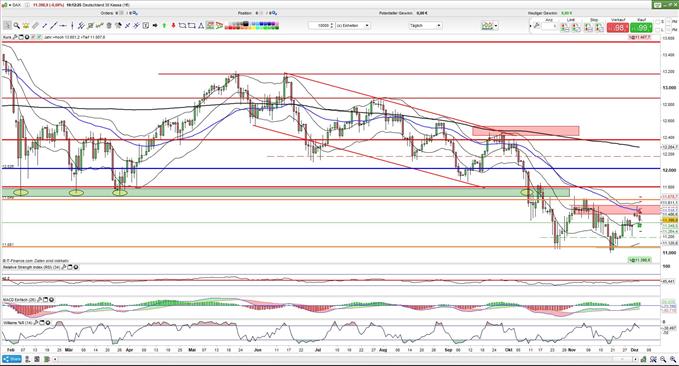Click the DAX instrument name
679x366 pixels.
(x=17, y=5)
